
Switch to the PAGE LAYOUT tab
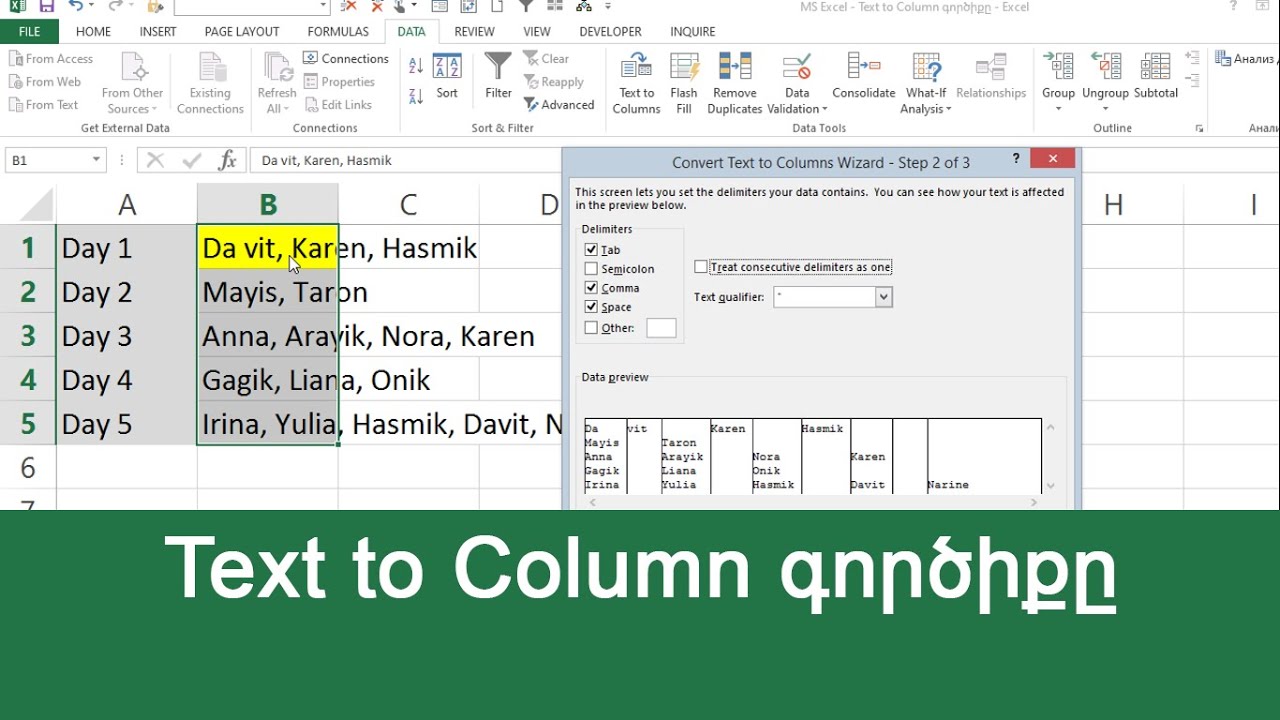240,32
